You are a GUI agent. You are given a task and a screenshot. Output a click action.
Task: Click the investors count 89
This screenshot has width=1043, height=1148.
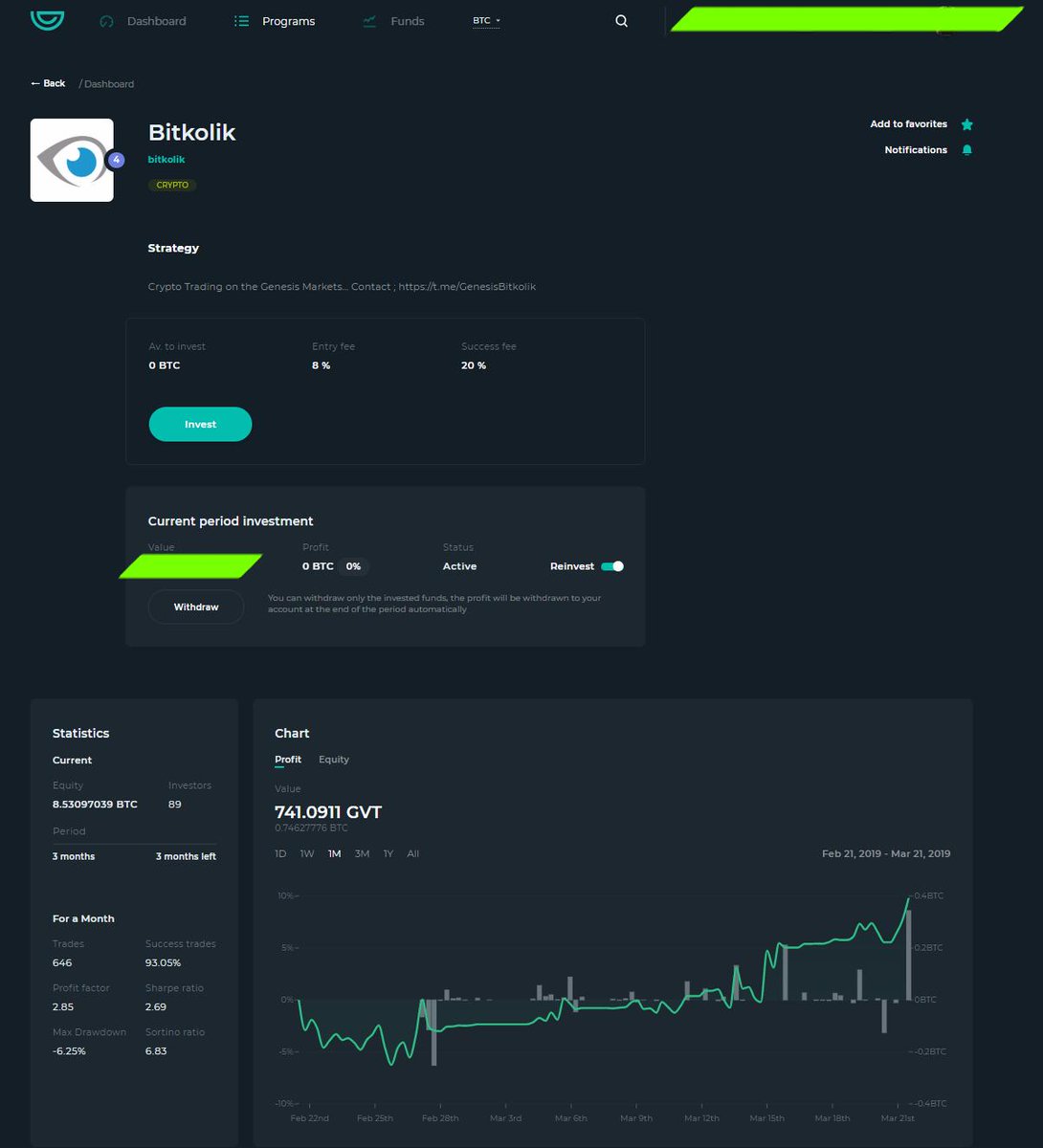click(174, 805)
